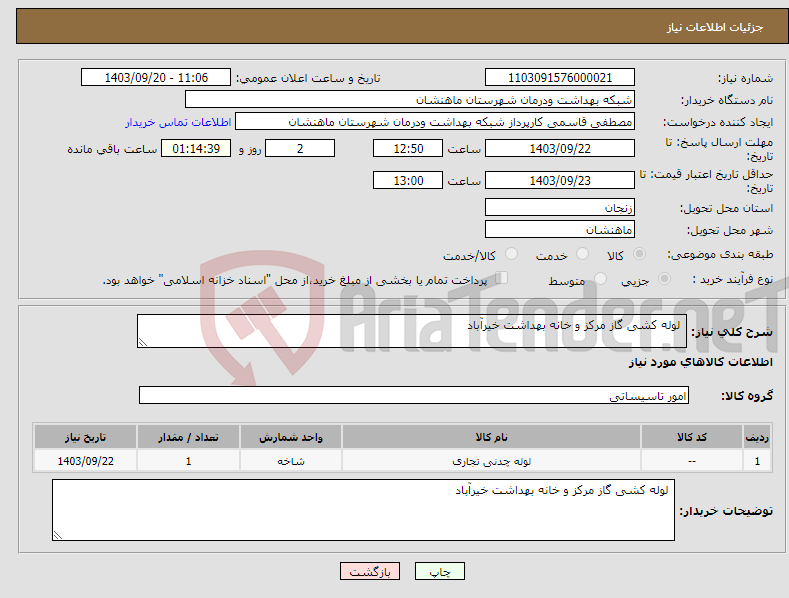This screenshot has width=789, height=598.
Task: Click the نوع فرآیند خرید label
Action: pyautogui.click(x=733, y=279)
